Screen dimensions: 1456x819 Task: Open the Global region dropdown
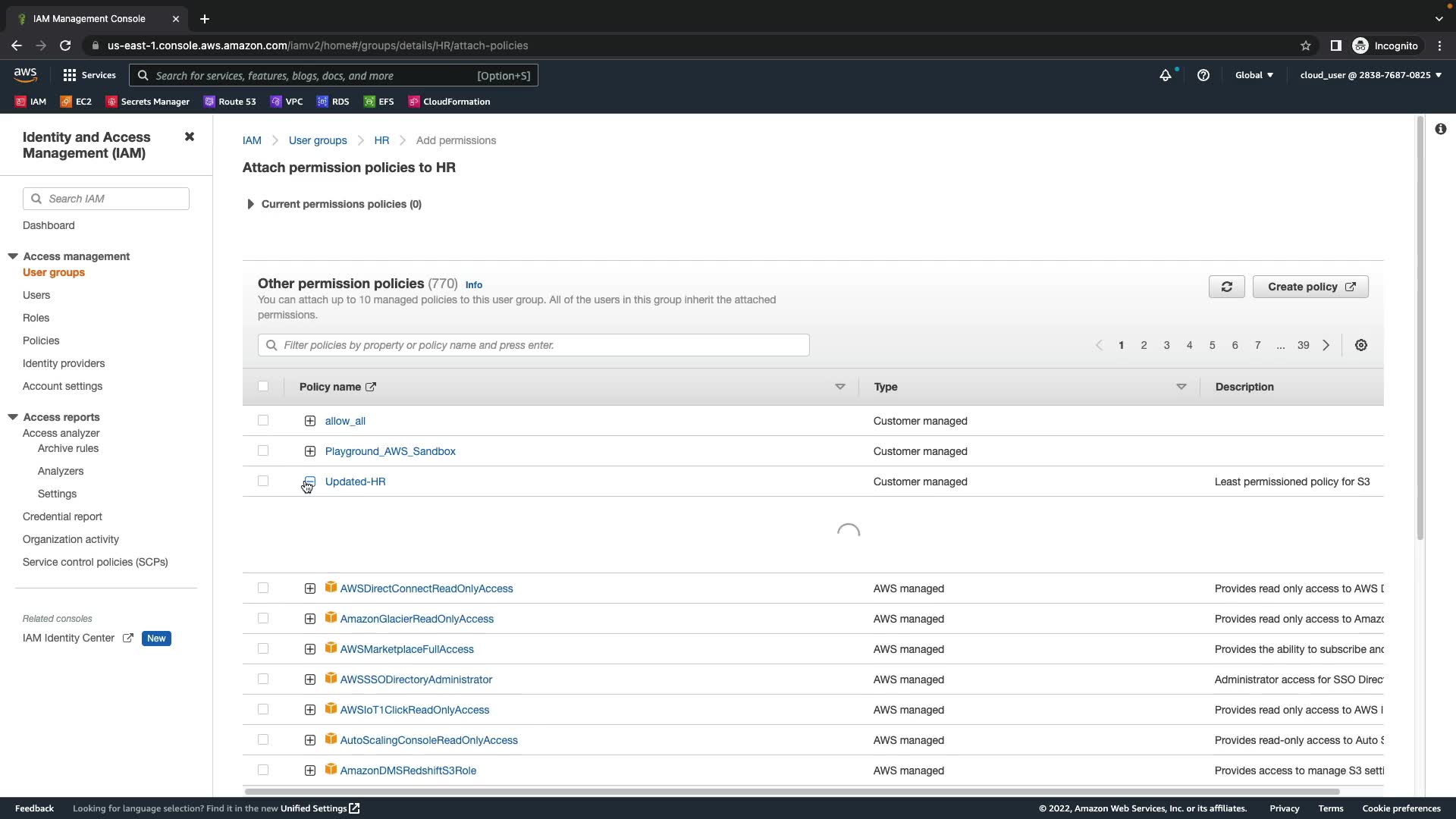(1254, 75)
